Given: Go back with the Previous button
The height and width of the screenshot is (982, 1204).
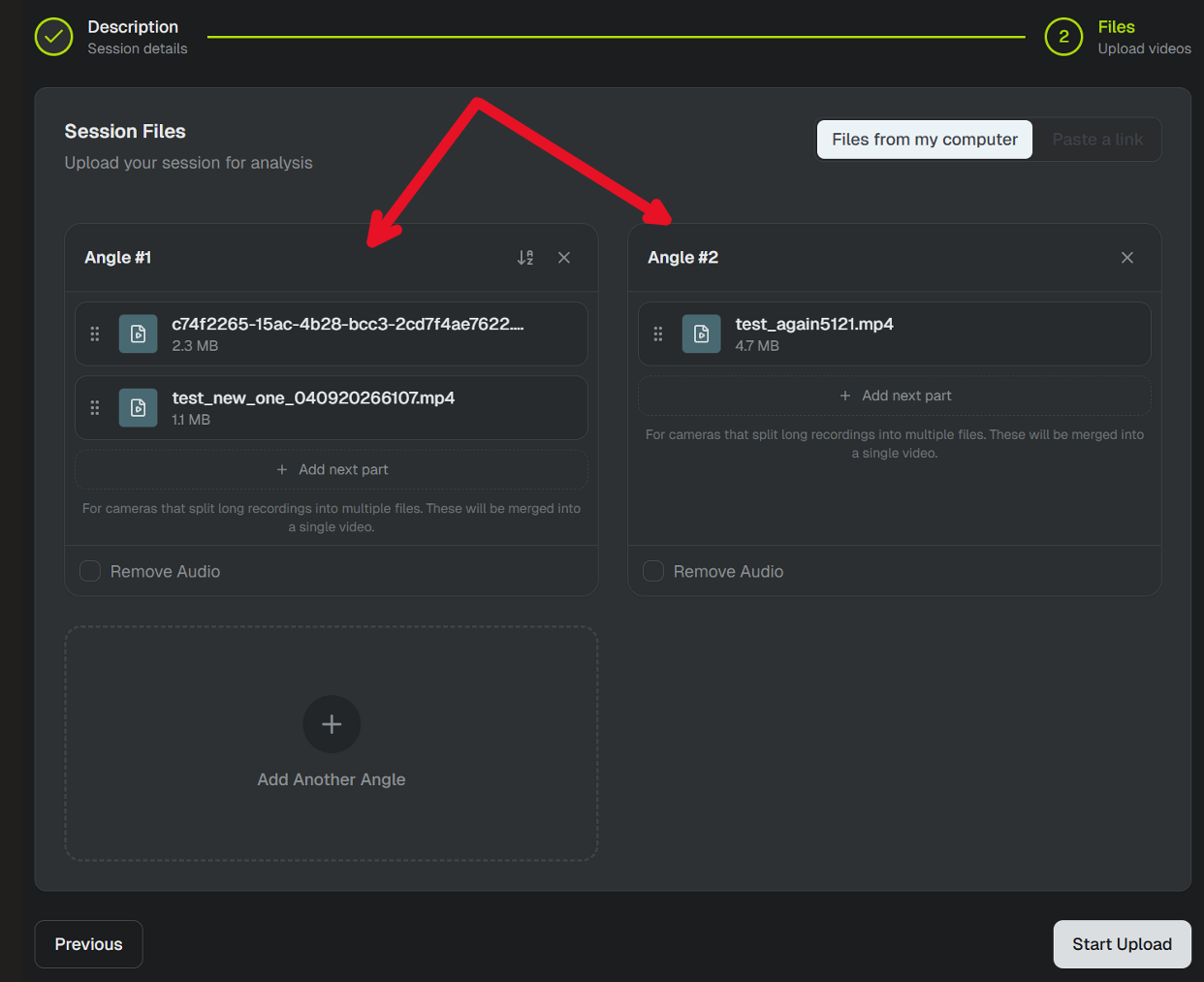Looking at the screenshot, I should (x=89, y=944).
